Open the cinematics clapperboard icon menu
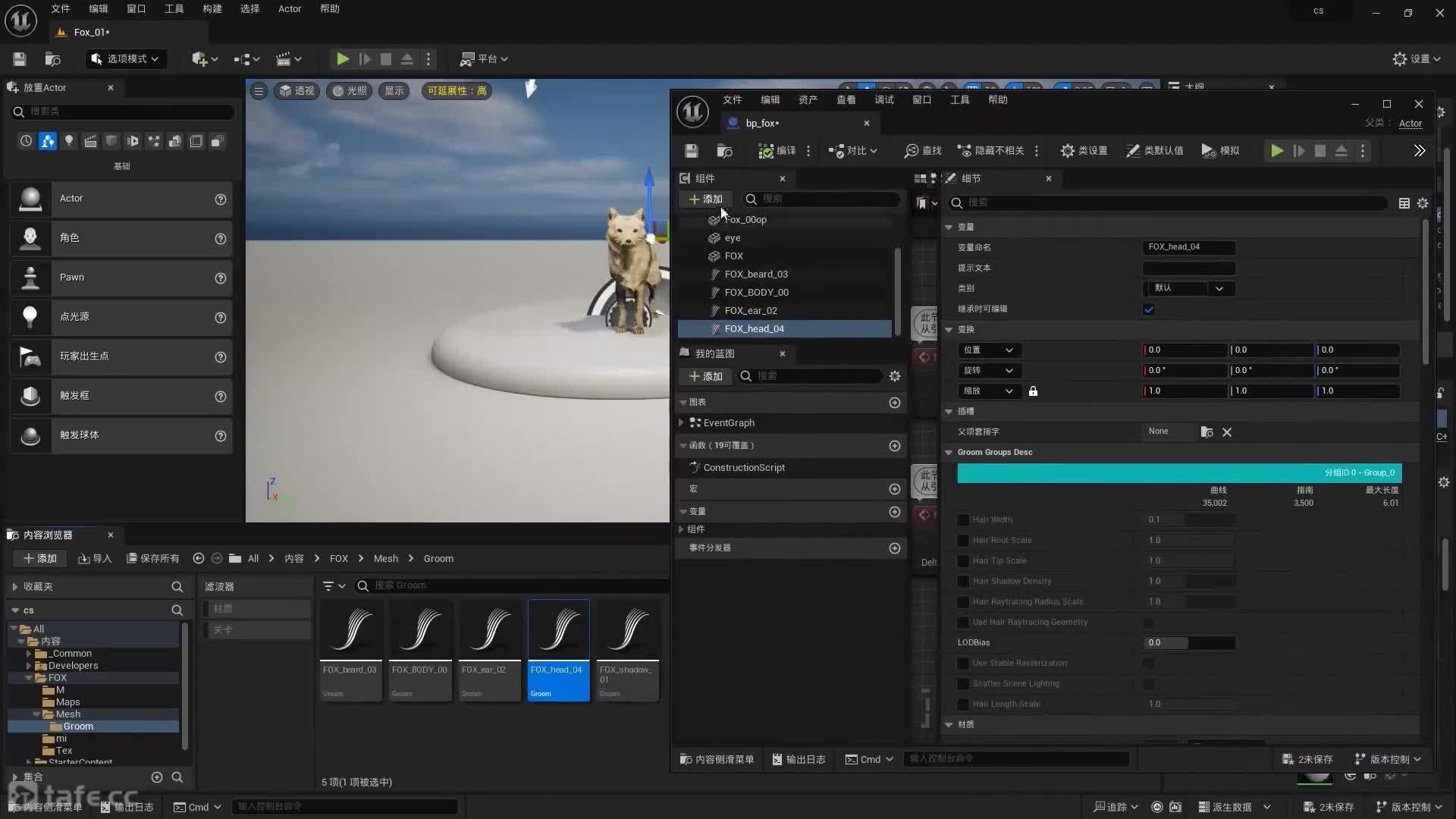The width and height of the screenshot is (1456, 819). click(x=289, y=59)
